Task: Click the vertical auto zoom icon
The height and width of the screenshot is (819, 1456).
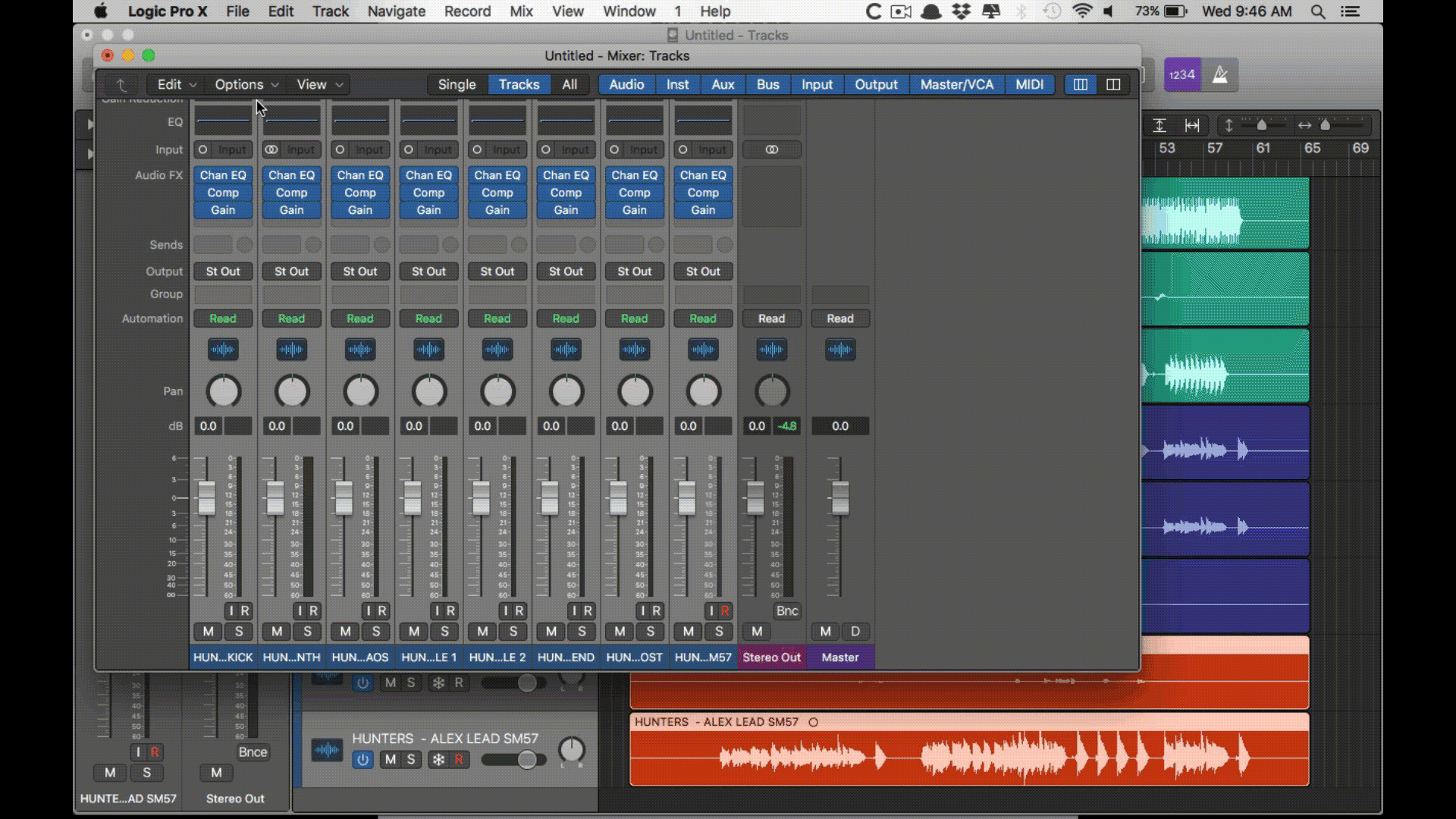Action: click(1159, 125)
